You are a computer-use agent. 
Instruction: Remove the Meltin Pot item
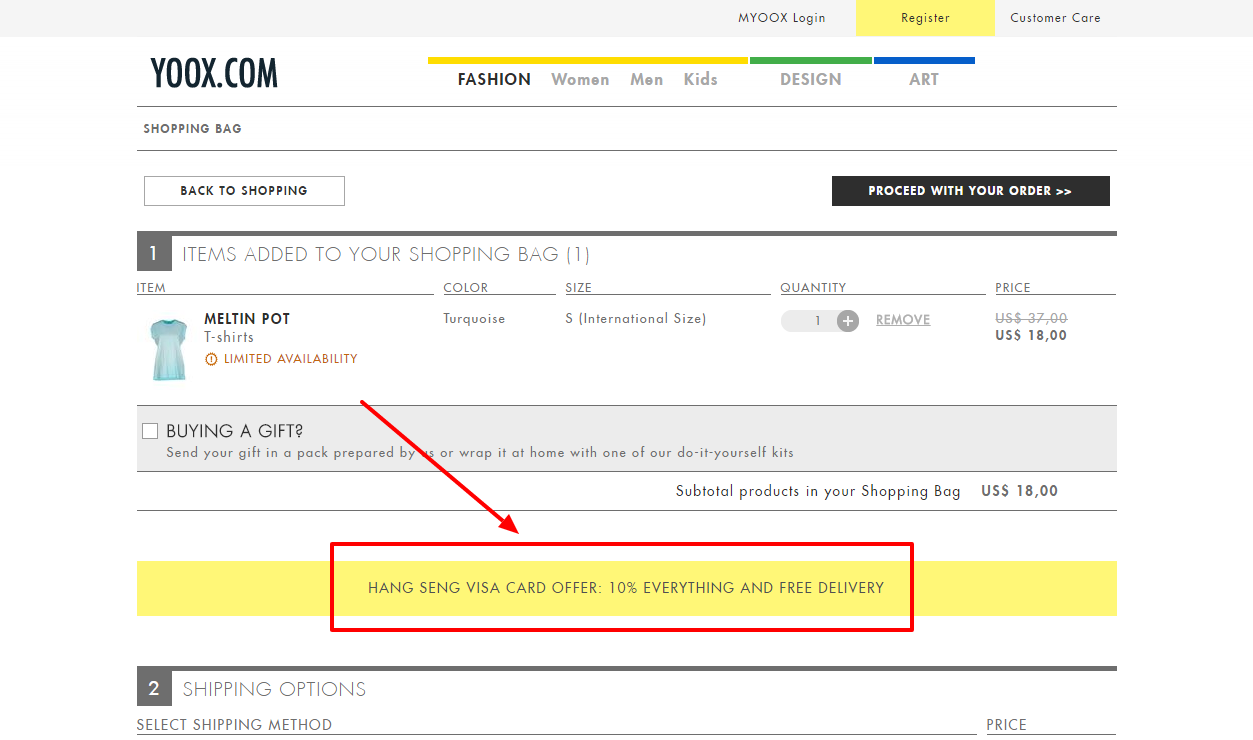(x=903, y=320)
